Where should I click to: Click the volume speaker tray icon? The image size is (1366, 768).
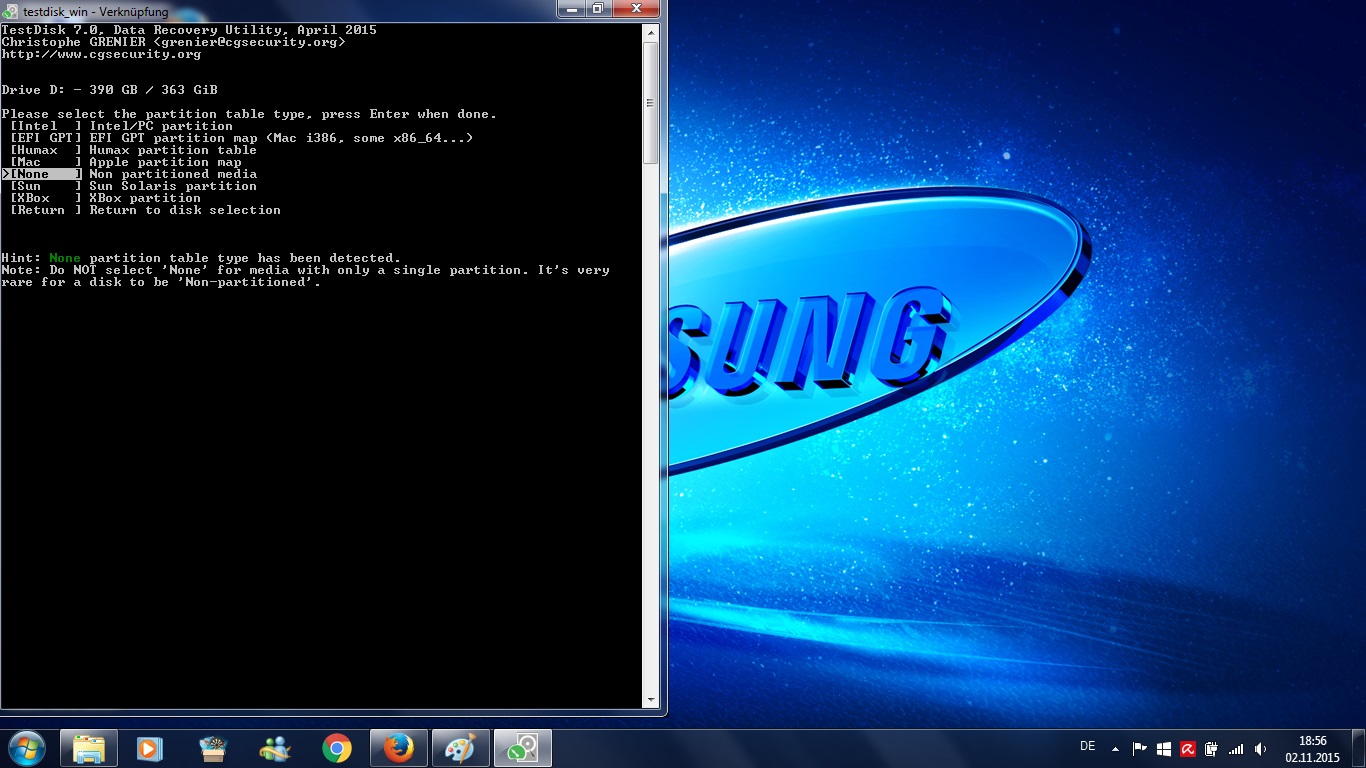pyautogui.click(x=1260, y=748)
